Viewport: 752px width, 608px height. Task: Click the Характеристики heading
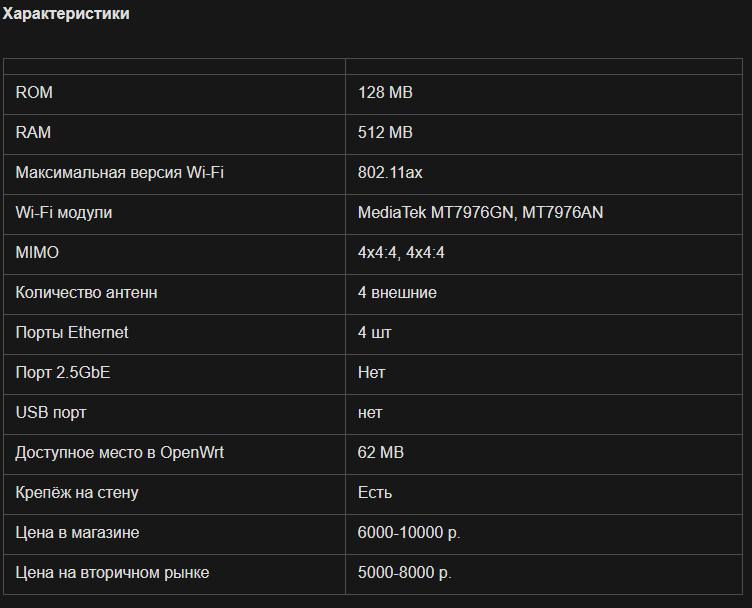[x=66, y=13]
